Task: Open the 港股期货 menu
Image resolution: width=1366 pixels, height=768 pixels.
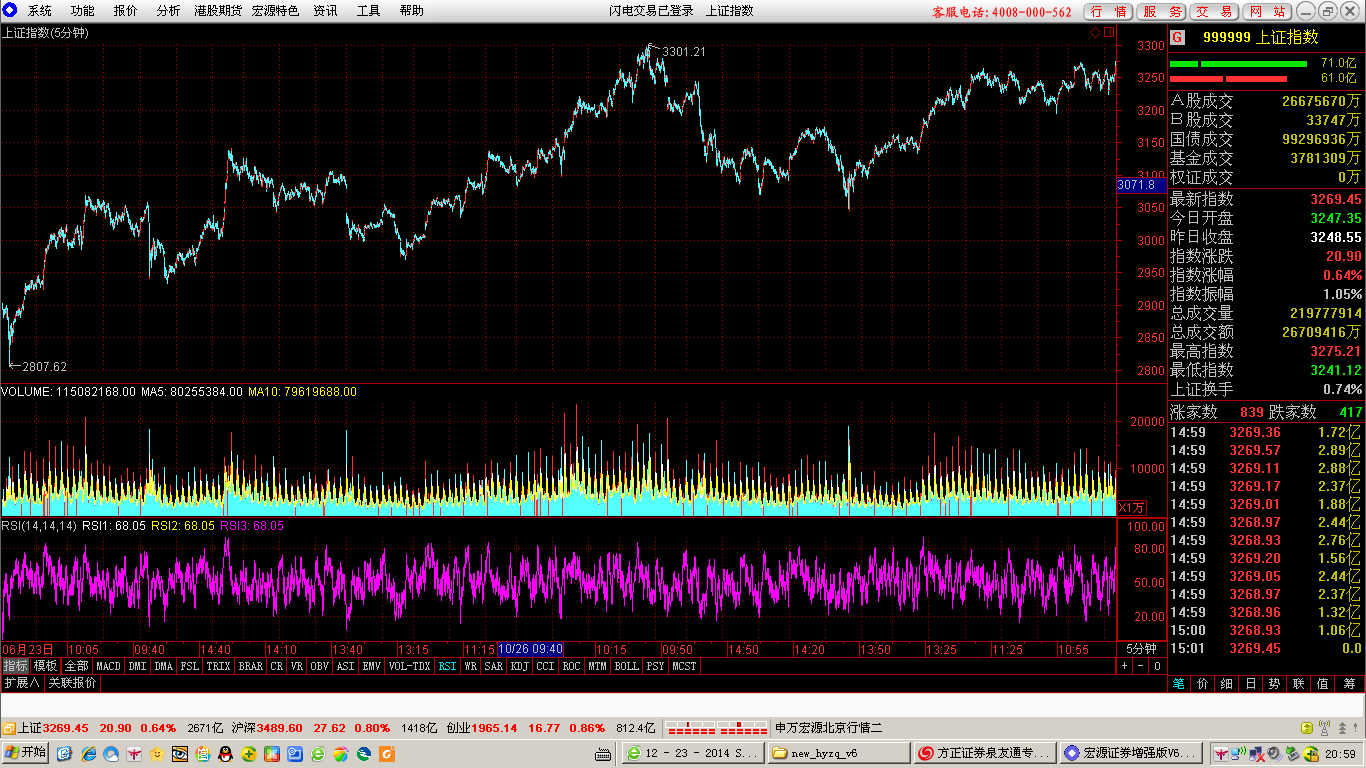Action: point(218,11)
